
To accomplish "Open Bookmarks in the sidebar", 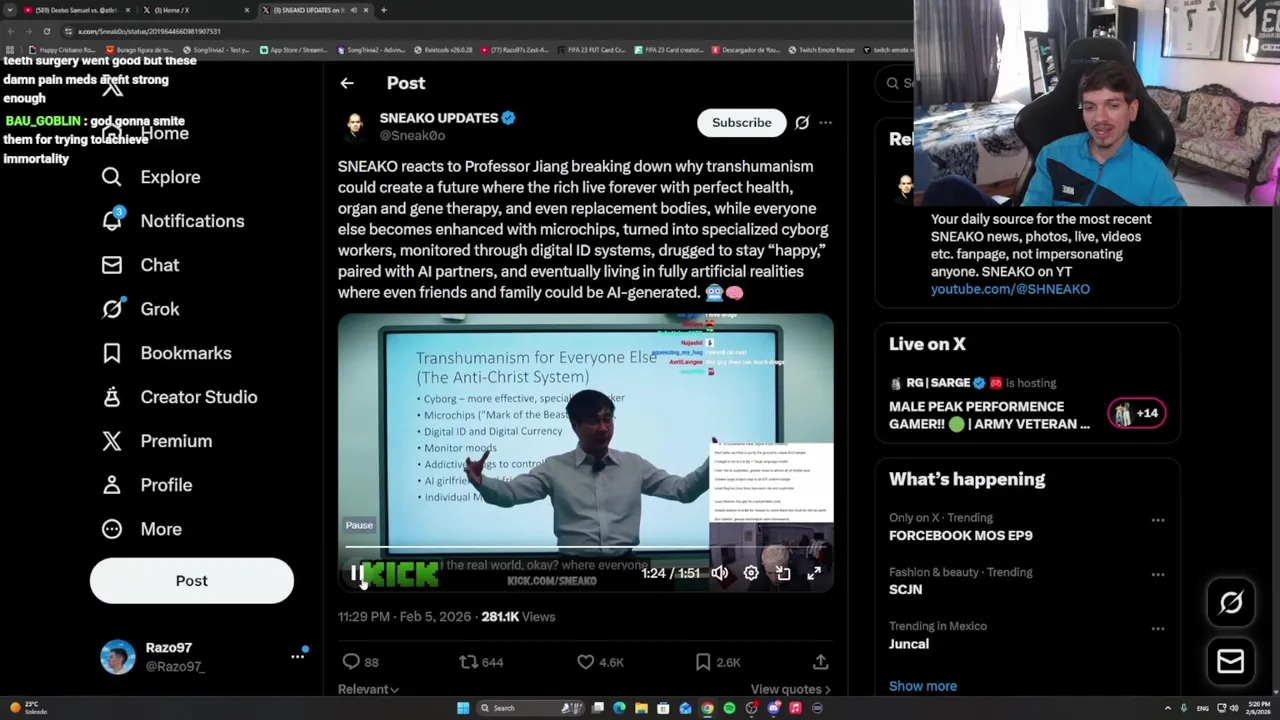I will 166,353.
